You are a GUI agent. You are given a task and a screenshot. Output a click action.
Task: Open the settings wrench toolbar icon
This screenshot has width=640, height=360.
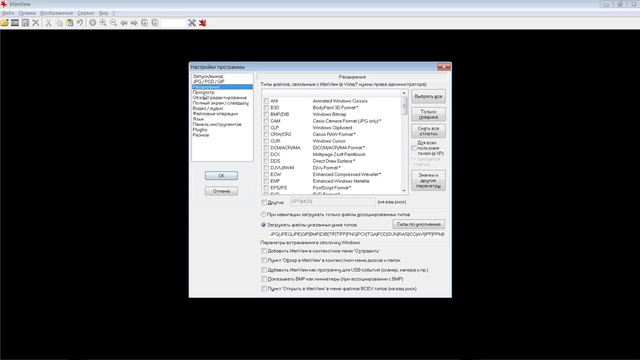point(192,23)
